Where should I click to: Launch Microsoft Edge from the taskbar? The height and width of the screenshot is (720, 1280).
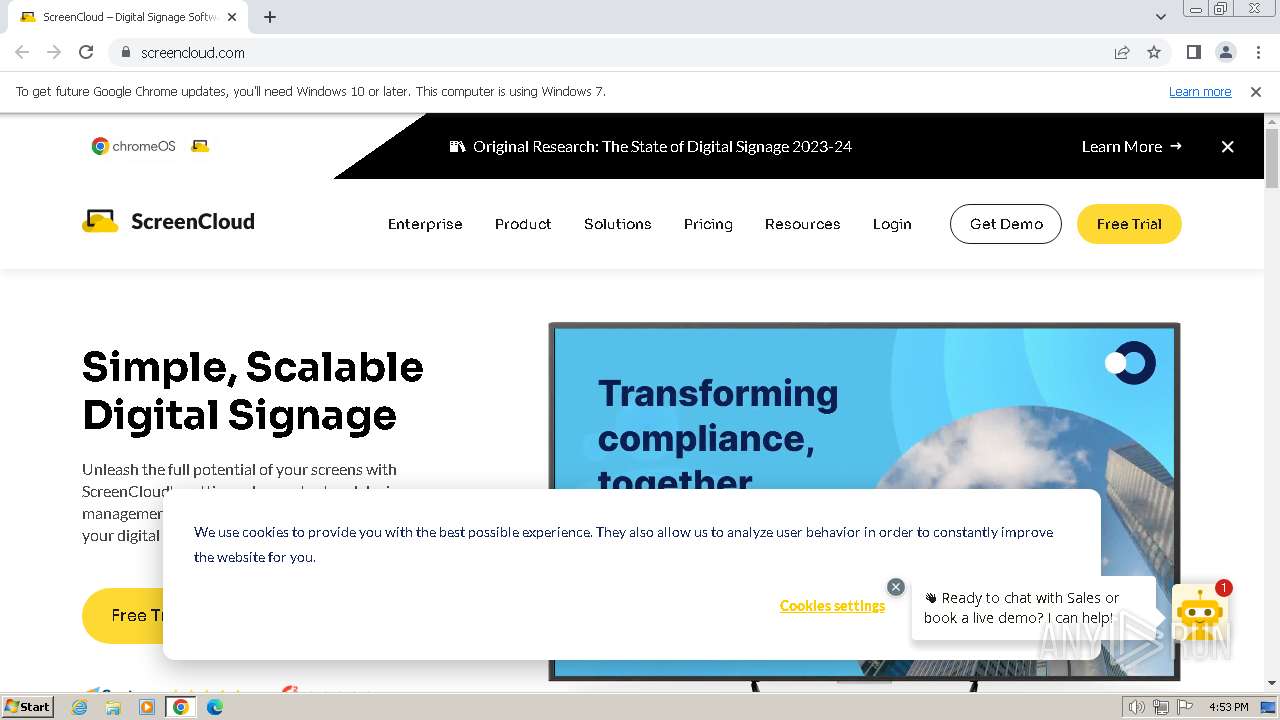pyautogui.click(x=215, y=707)
